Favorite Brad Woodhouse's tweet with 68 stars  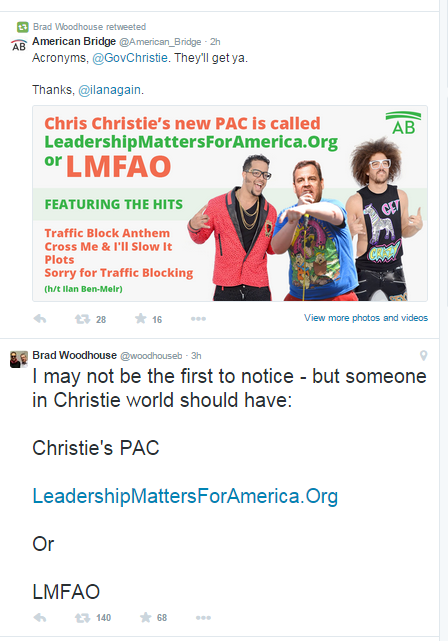pyautogui.click(x=146, y=617)
